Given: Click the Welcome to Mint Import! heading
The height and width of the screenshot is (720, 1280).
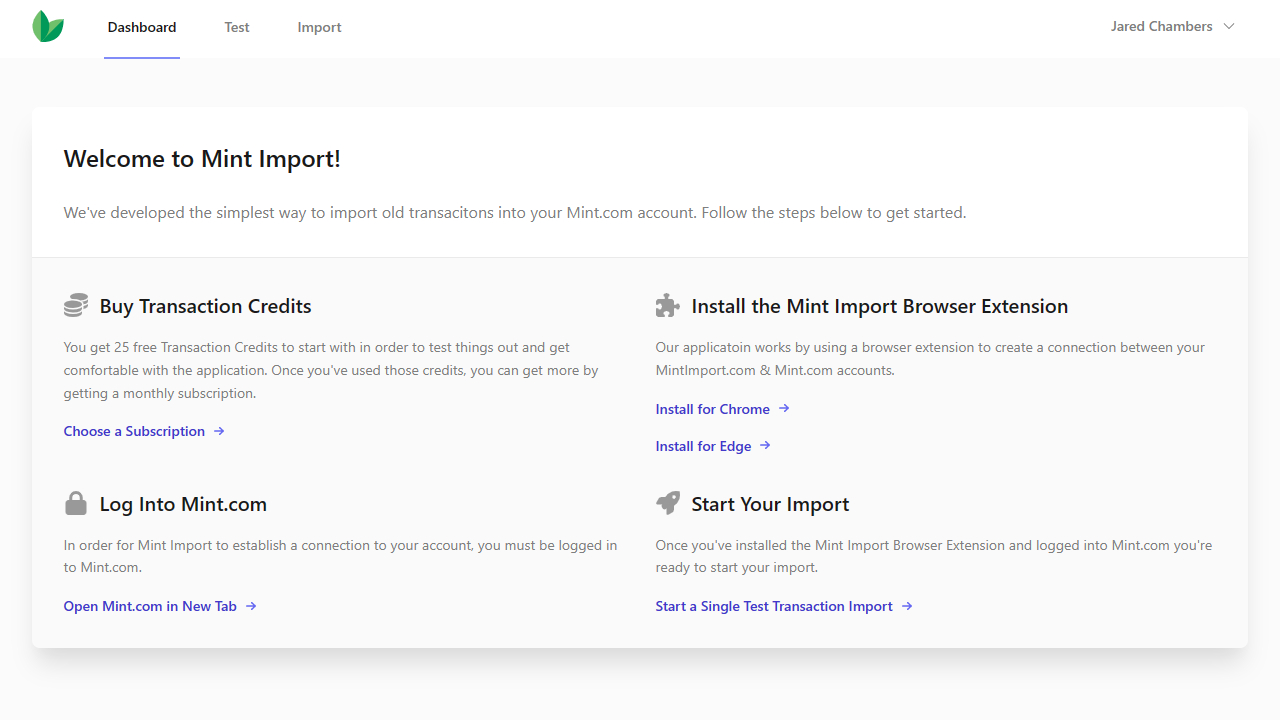Looking at the screenshot, I should pos(202,158).
